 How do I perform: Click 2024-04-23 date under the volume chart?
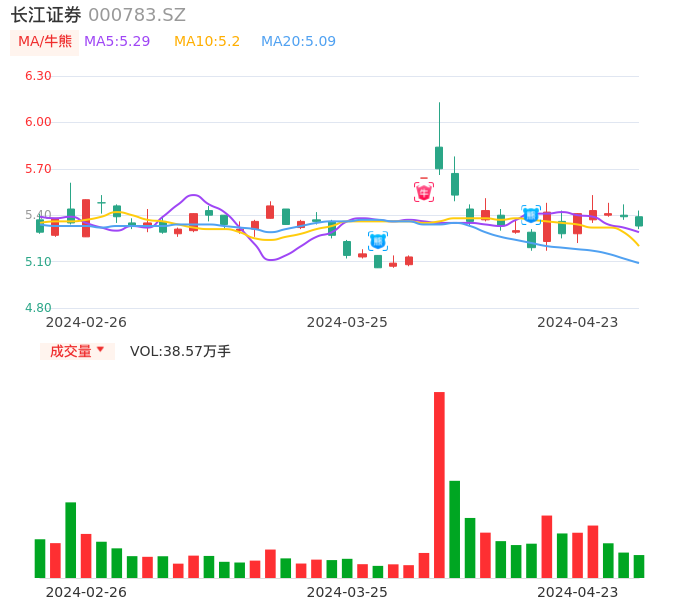point(578,592)
